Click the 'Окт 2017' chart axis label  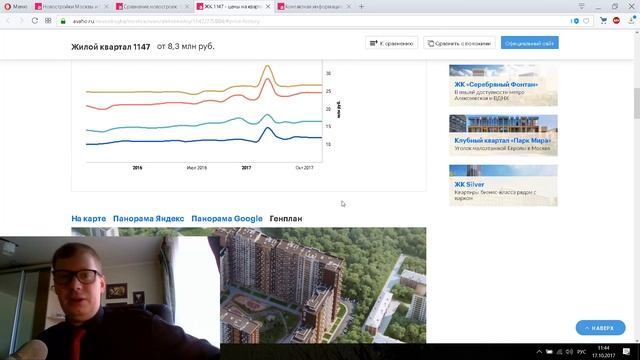click(x=304, y=168)
